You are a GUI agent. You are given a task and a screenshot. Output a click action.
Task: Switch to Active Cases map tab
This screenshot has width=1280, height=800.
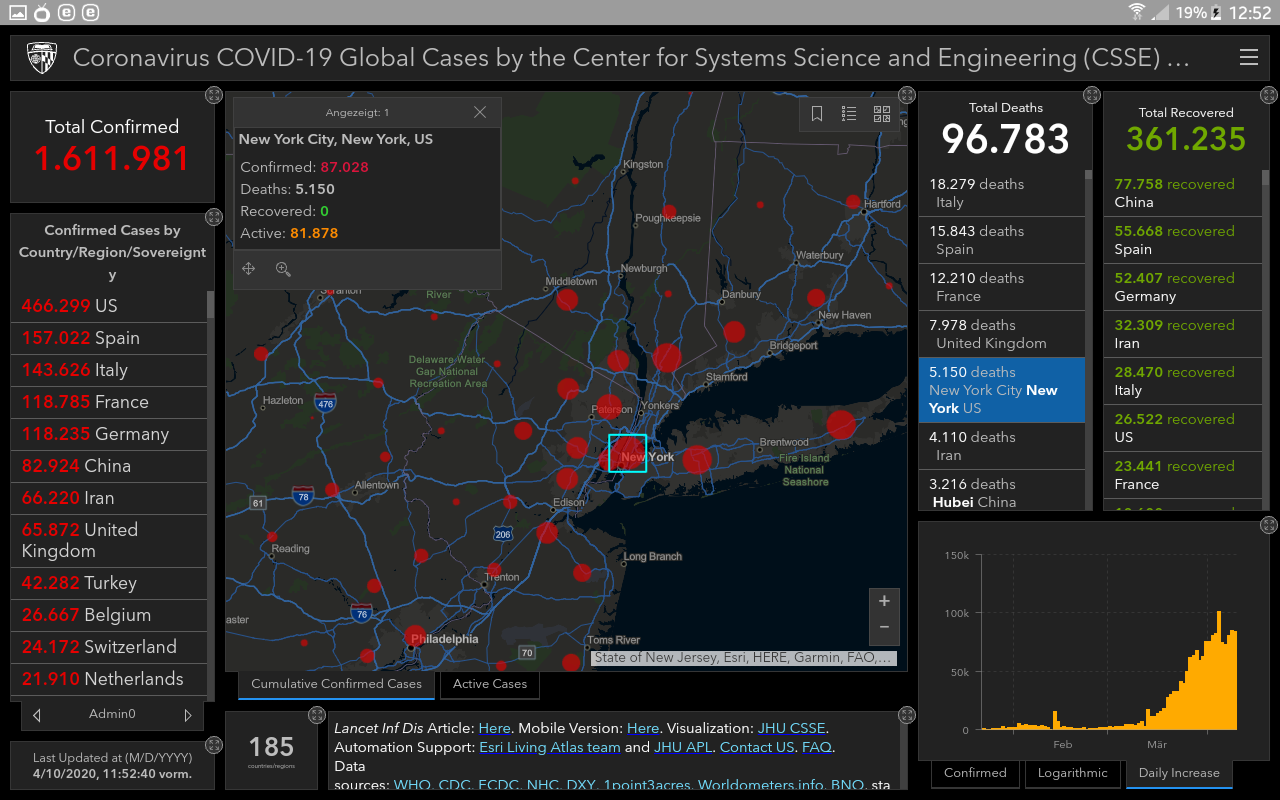(x=490, y=684)
